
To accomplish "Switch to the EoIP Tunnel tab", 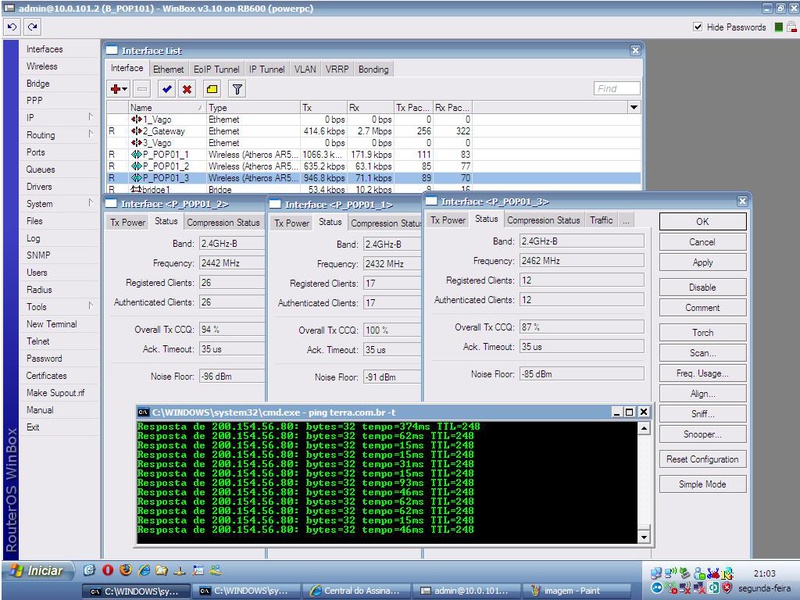I will 216,69.
